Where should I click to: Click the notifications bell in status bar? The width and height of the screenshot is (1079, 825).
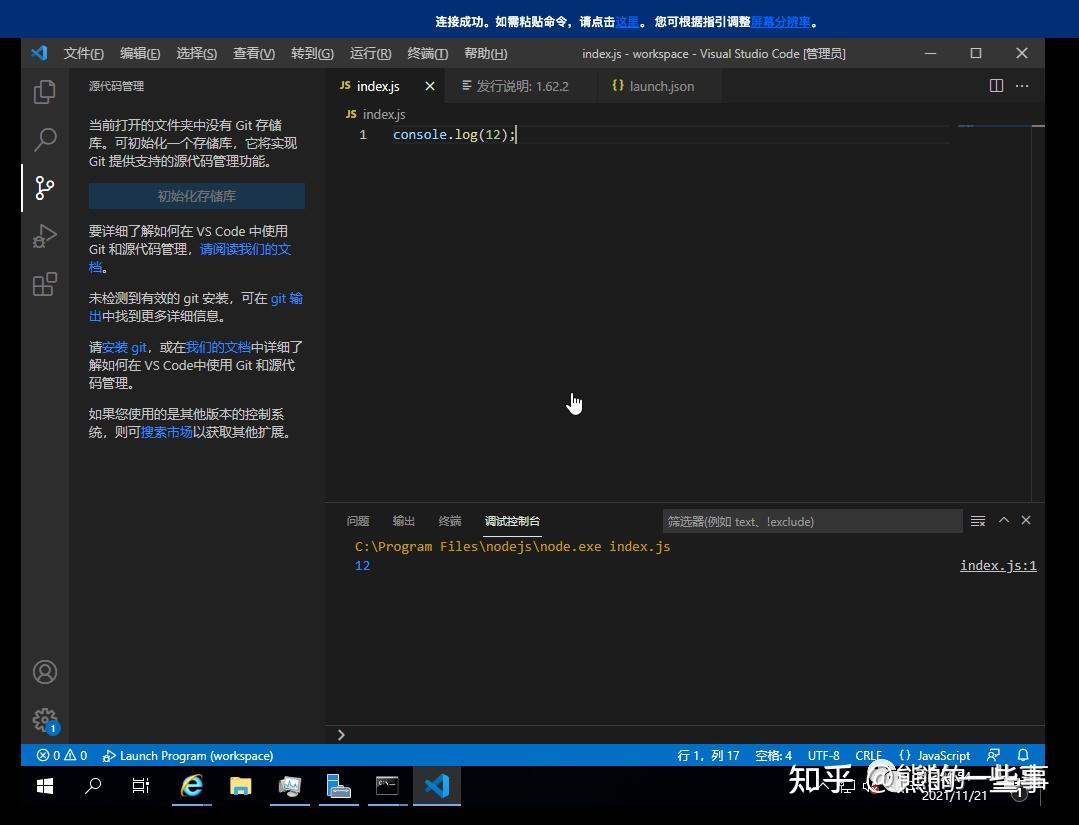click(x=1021, y=755)
